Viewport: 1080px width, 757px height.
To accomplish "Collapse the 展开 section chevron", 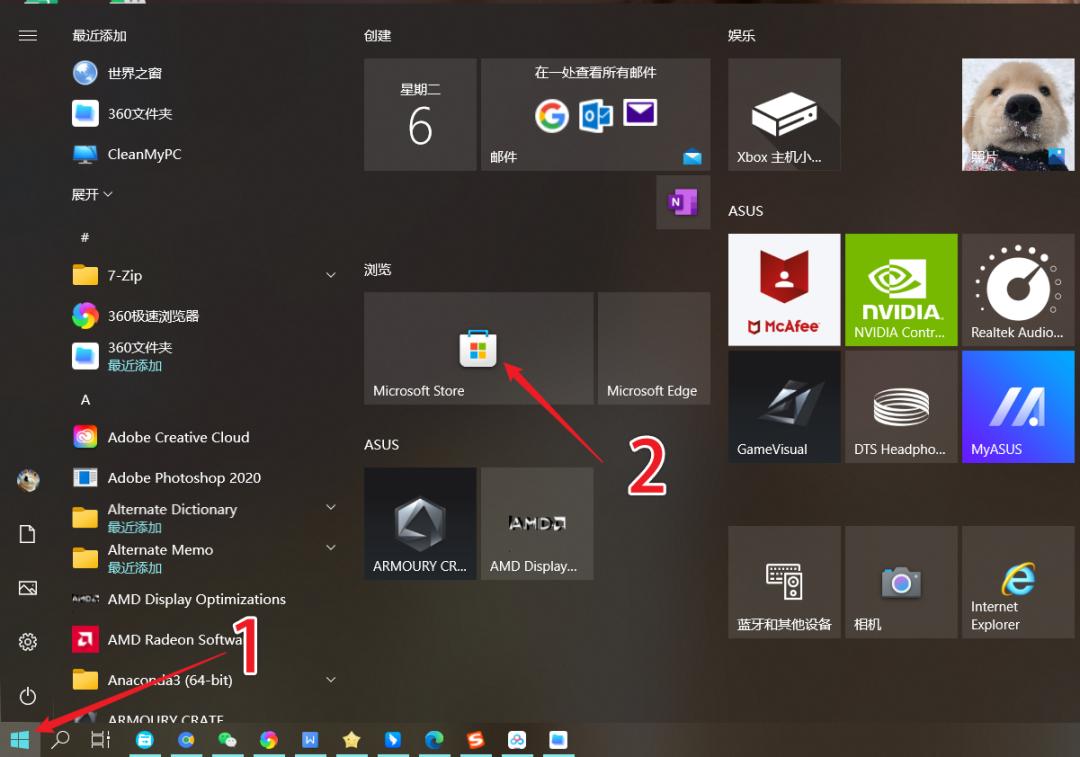I will click(108, 194).
